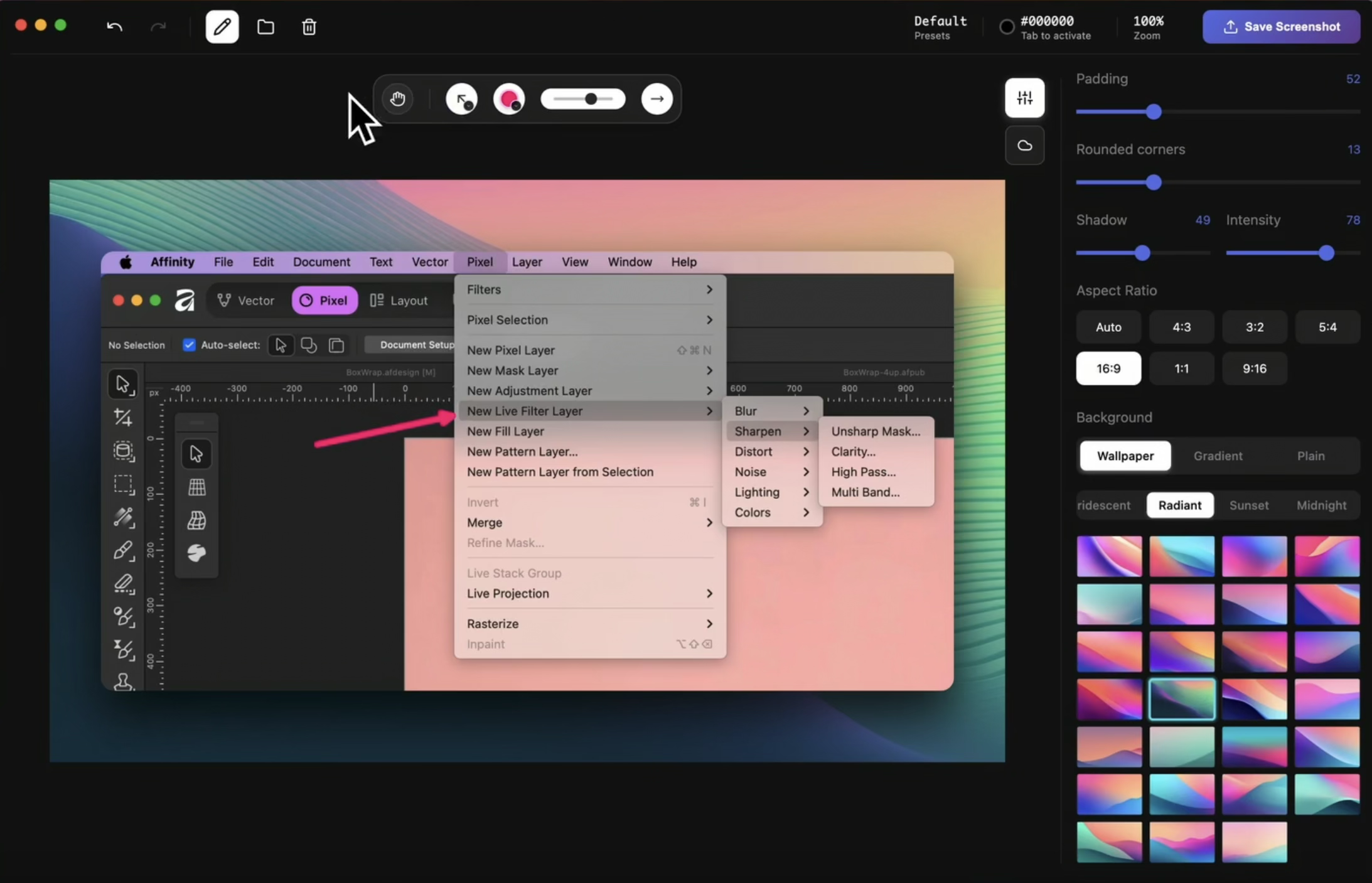Select the 9:16 aspect ratio
The width and height of the screenshot is (1372, 883).
(x=1255, y=368)
